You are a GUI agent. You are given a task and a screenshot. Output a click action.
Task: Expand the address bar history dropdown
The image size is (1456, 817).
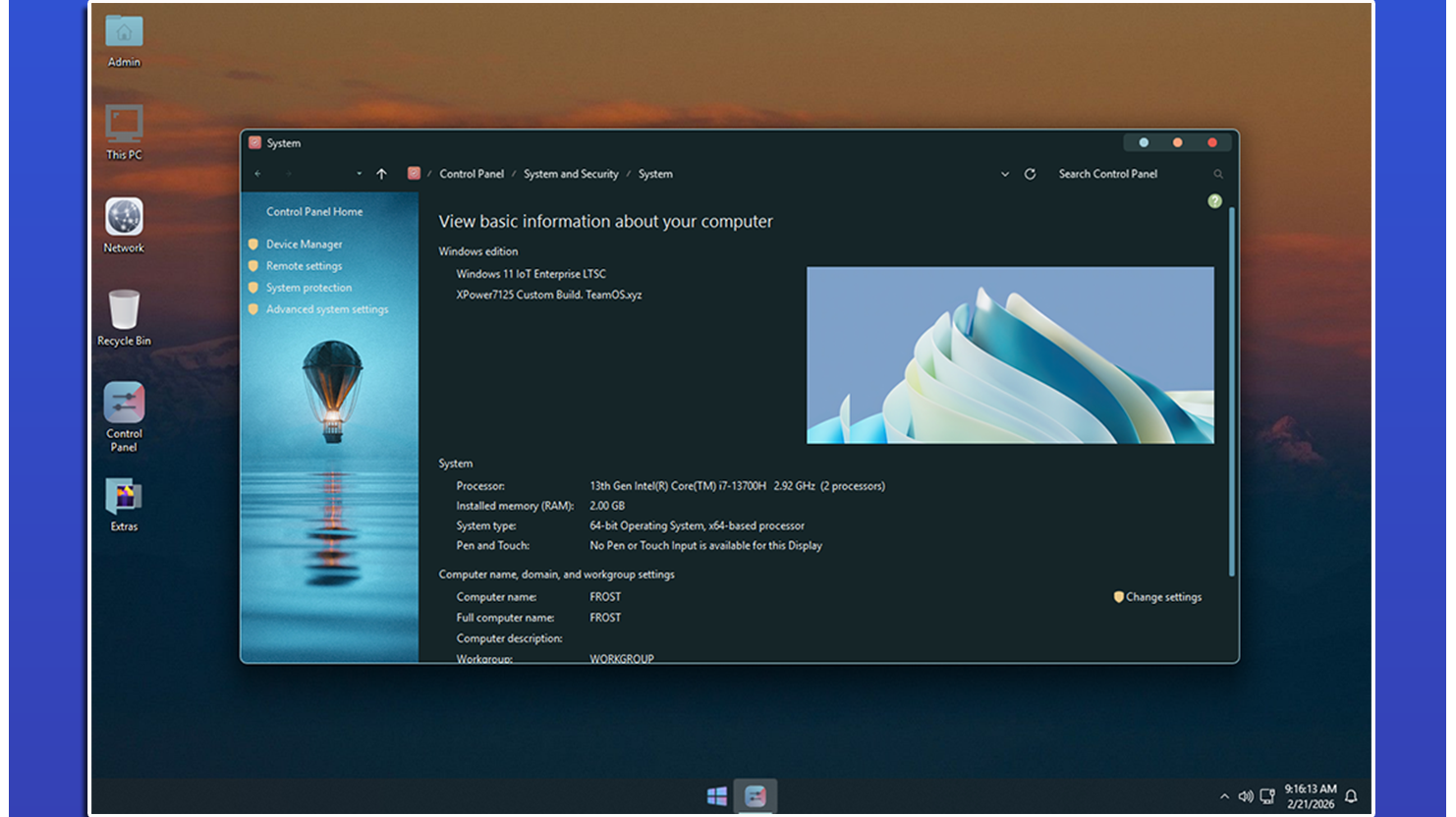[1004, 174]
